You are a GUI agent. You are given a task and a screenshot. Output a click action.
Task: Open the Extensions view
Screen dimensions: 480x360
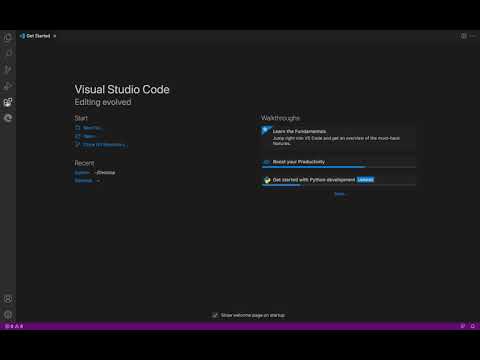(8, 102)
